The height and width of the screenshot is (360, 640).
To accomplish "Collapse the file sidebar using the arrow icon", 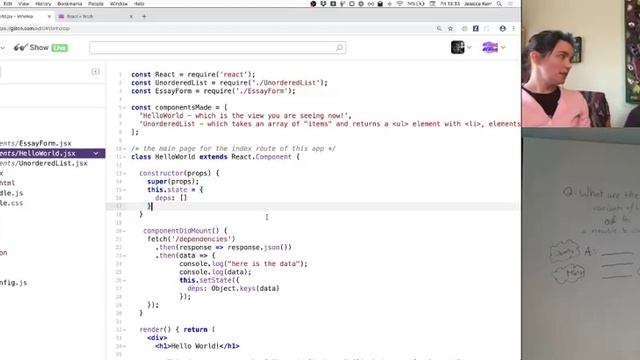I will pos(95,72).
